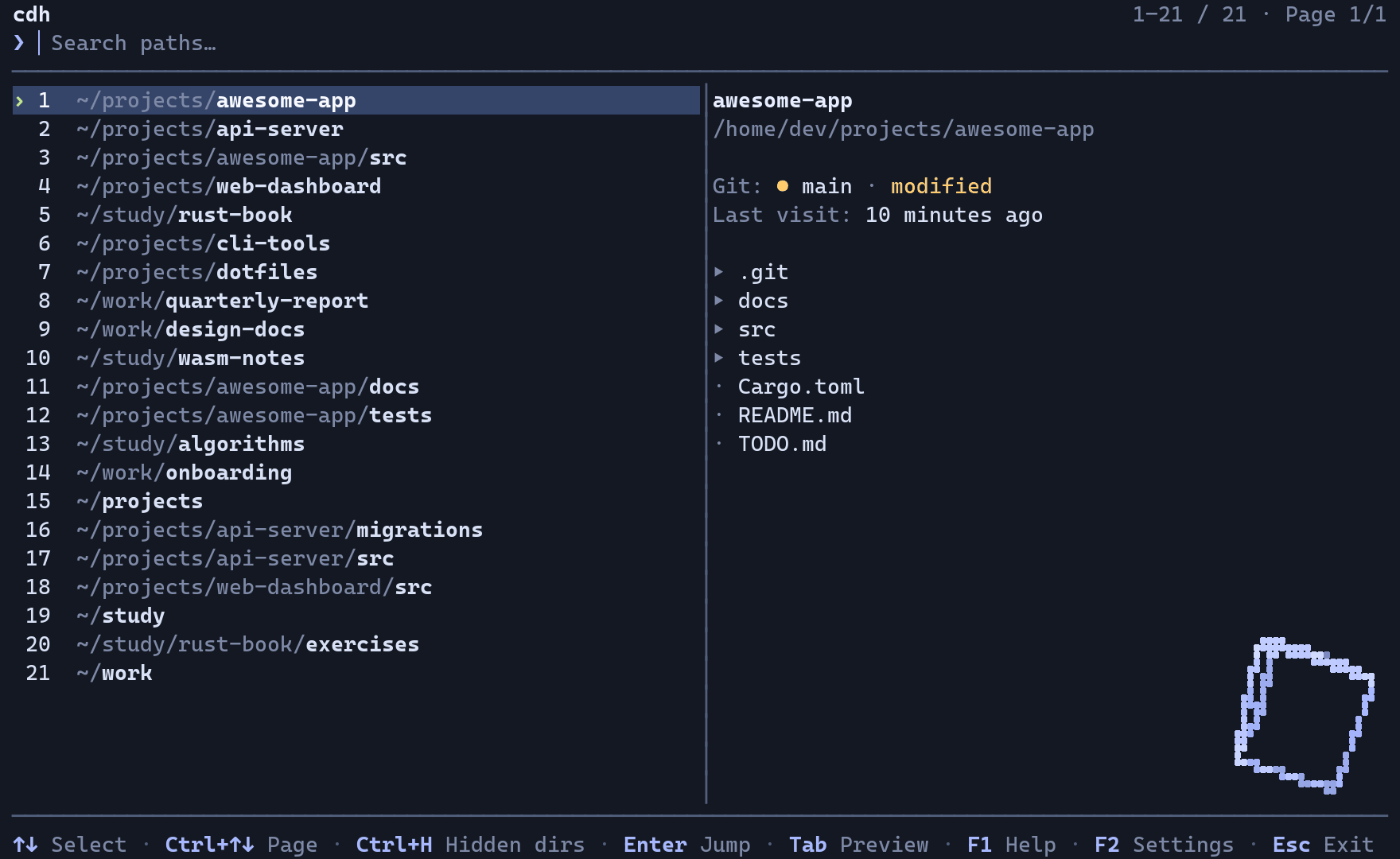1400x859 pixels.
Task: Select ~/study/rust-book/exercises entry
Action: [356, 644]
